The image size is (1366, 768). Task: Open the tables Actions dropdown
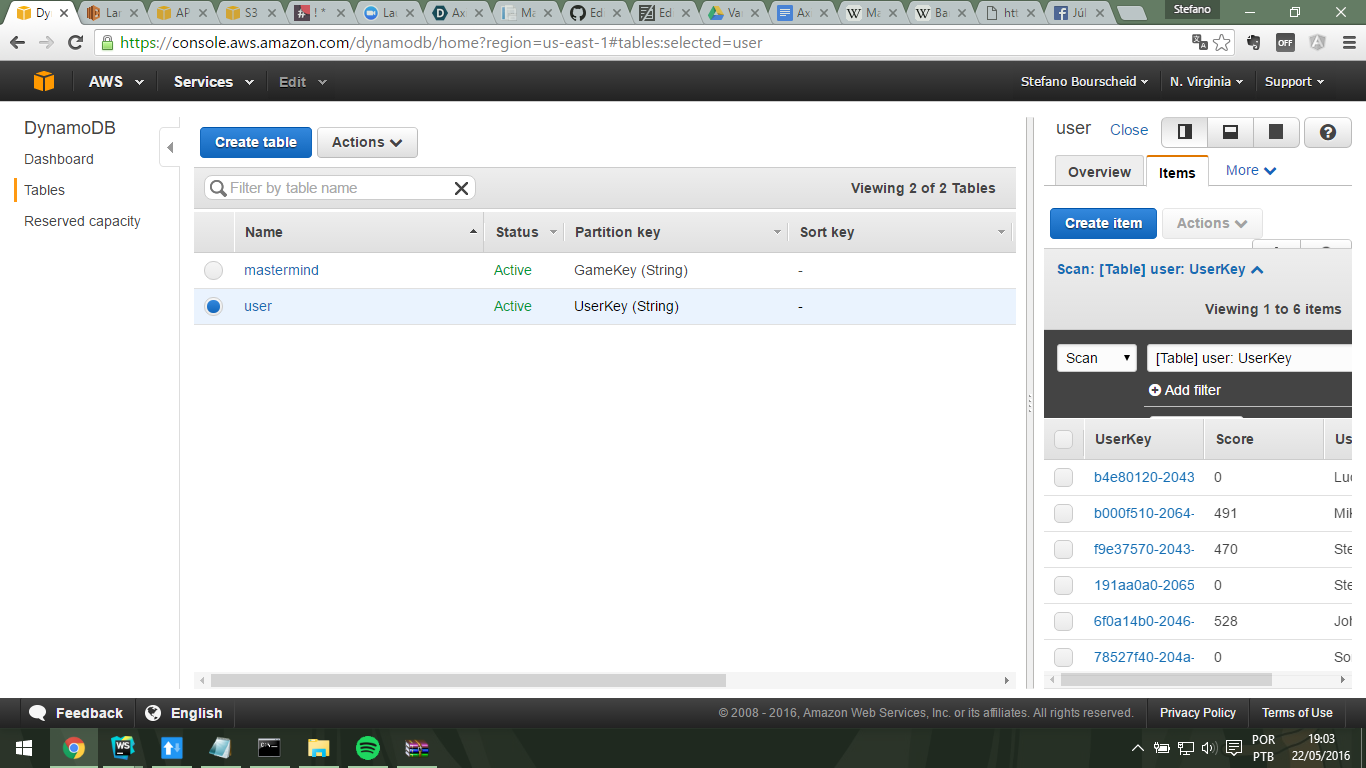[x=367, y=143]
